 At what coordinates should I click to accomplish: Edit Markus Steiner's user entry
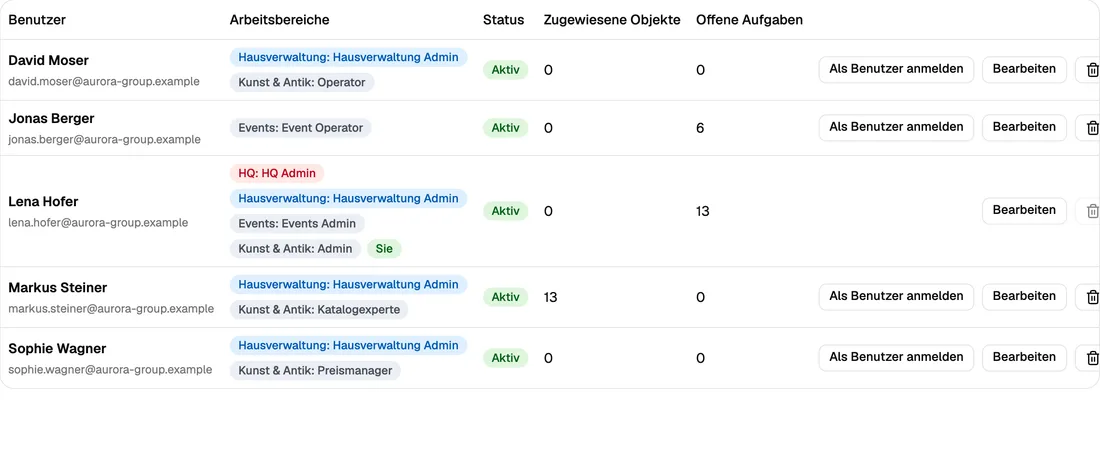pyautogui.click(x=1024, y=297)
